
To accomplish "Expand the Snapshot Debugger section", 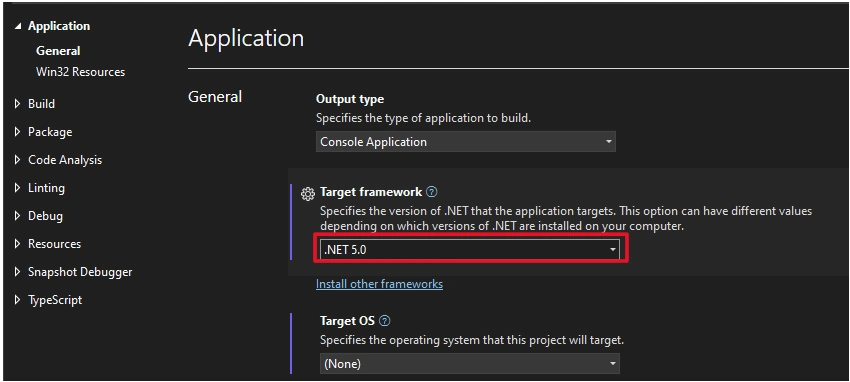I will (x=17, y=272).
